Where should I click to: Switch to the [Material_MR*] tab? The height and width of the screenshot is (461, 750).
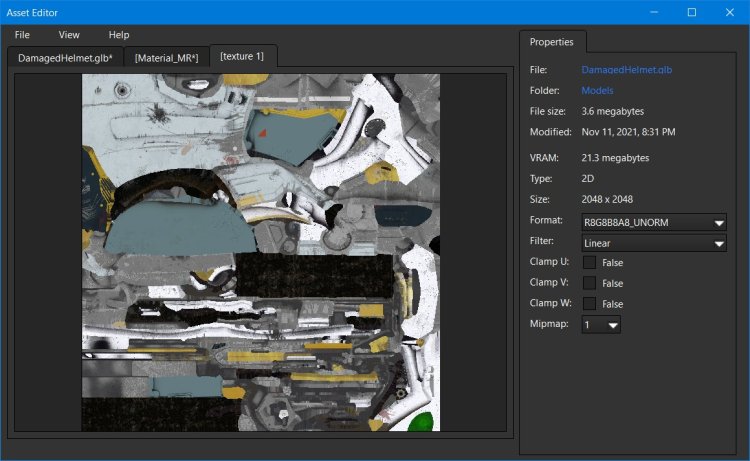[166, 58]
